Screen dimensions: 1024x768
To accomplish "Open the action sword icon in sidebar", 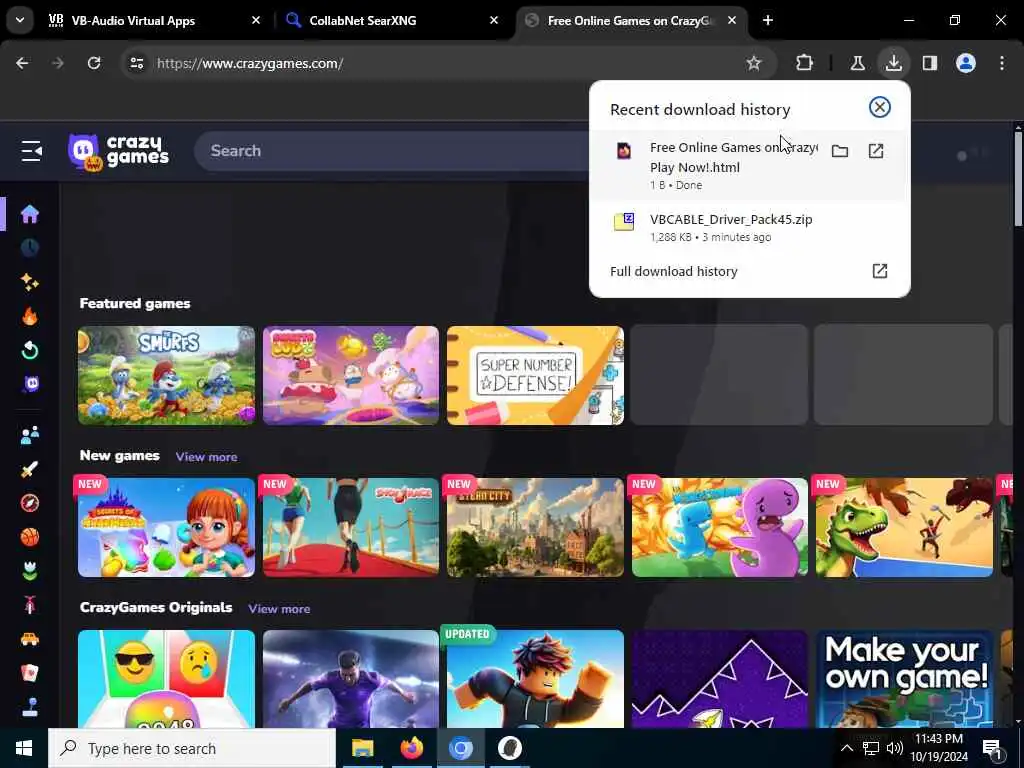I will point(29,469).
